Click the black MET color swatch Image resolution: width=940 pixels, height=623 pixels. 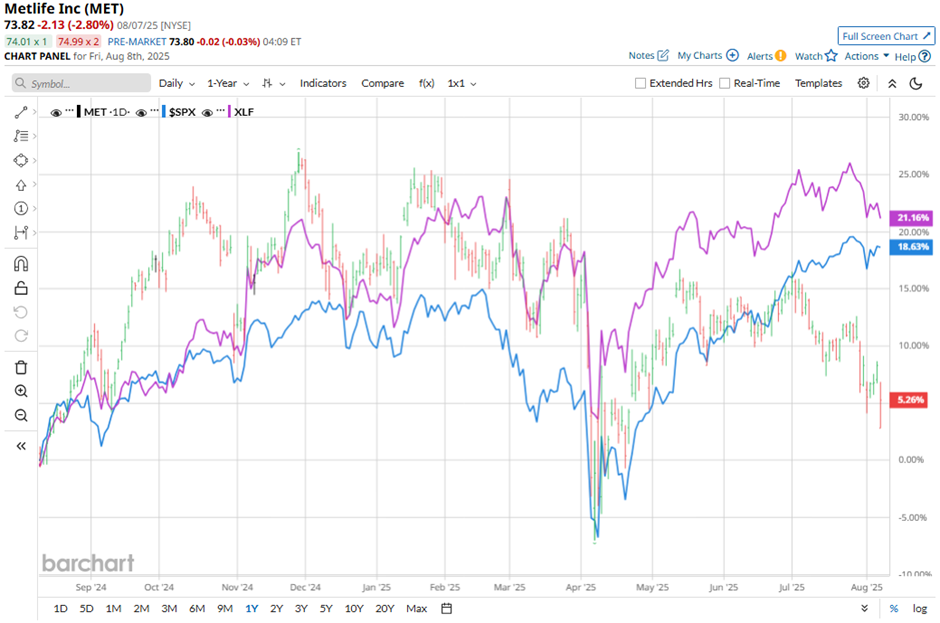point(79,112)
